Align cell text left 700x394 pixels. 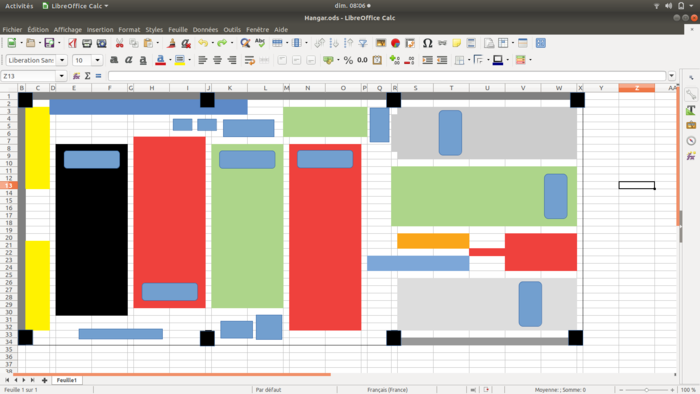pos(203,60)
